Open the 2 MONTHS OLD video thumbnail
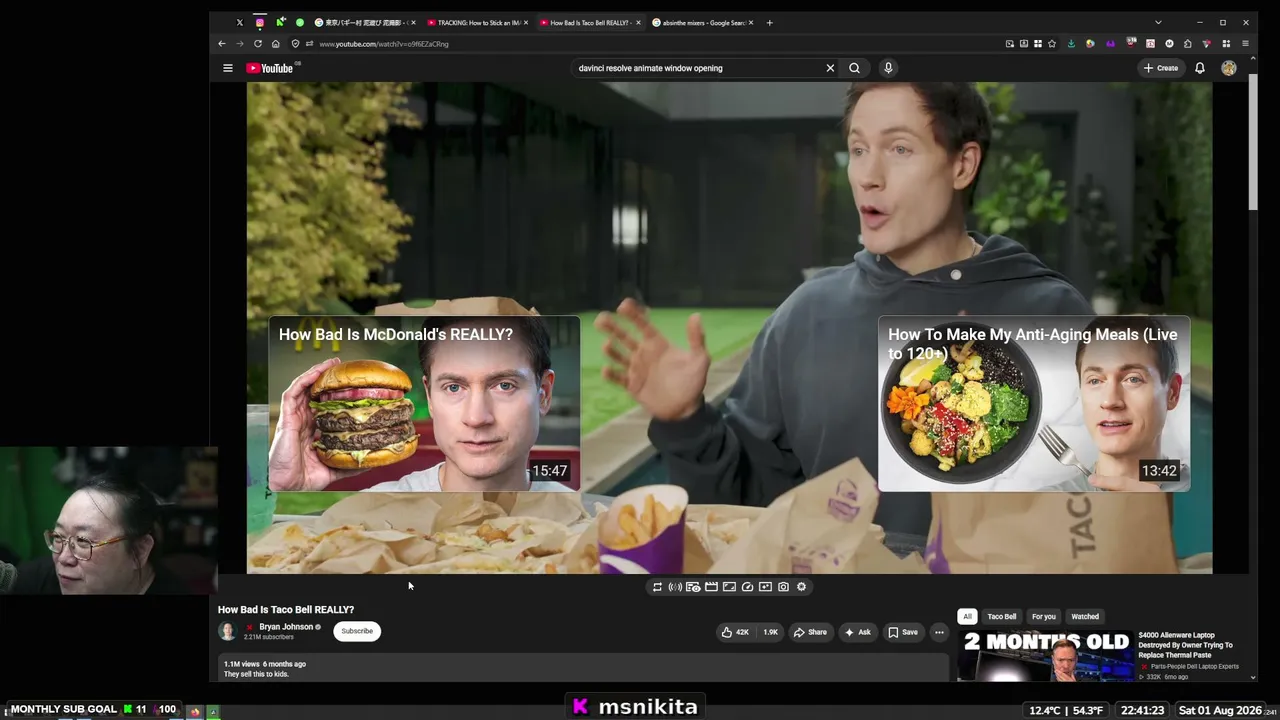 click(x=1045, y=656)
